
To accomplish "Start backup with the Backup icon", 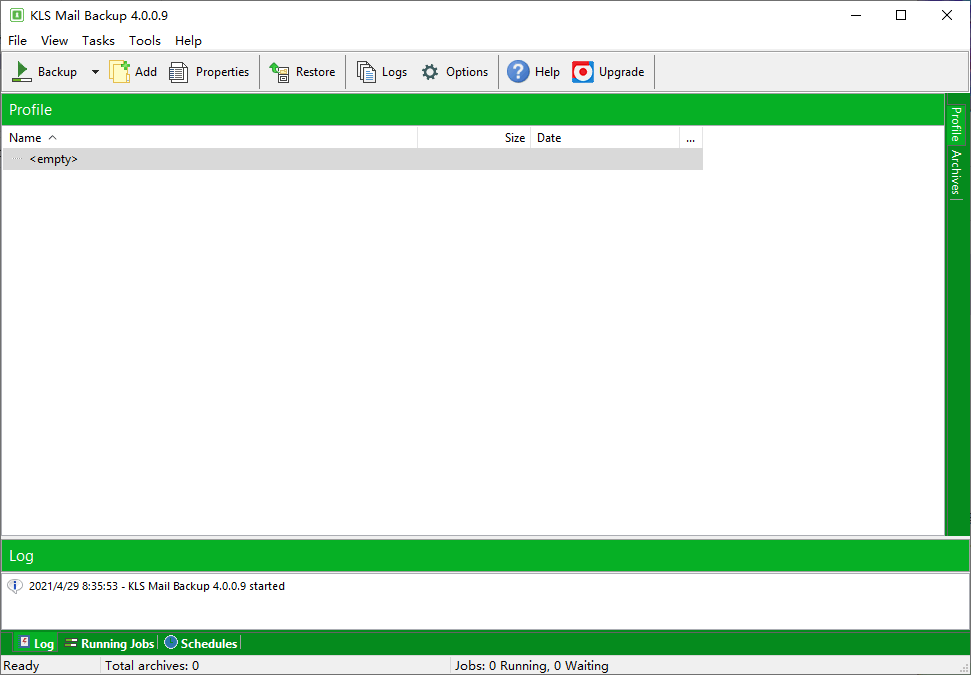I will tap(45, 72).
